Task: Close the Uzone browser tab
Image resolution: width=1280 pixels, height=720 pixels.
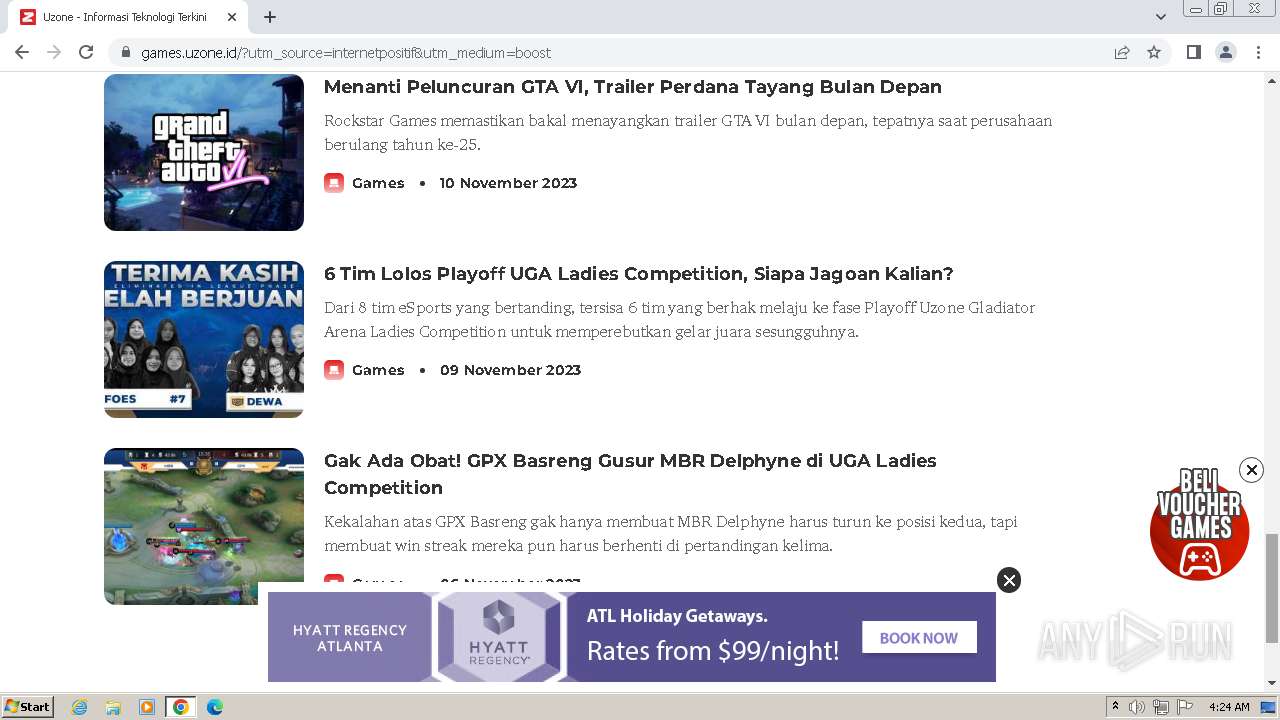Action: (232, 17)
